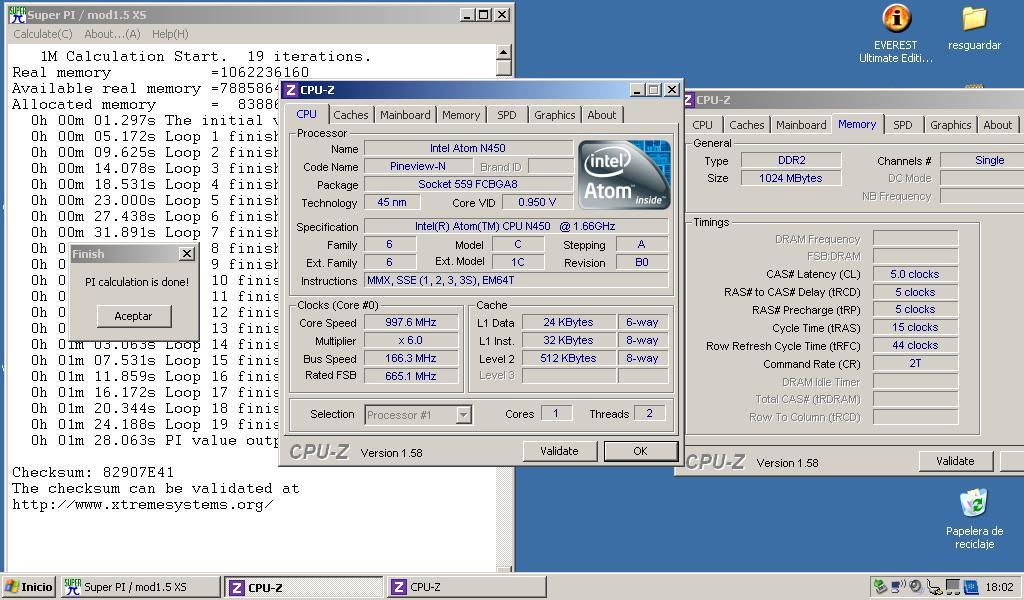Click the Channels # value Single

click(x=982, y=161)
